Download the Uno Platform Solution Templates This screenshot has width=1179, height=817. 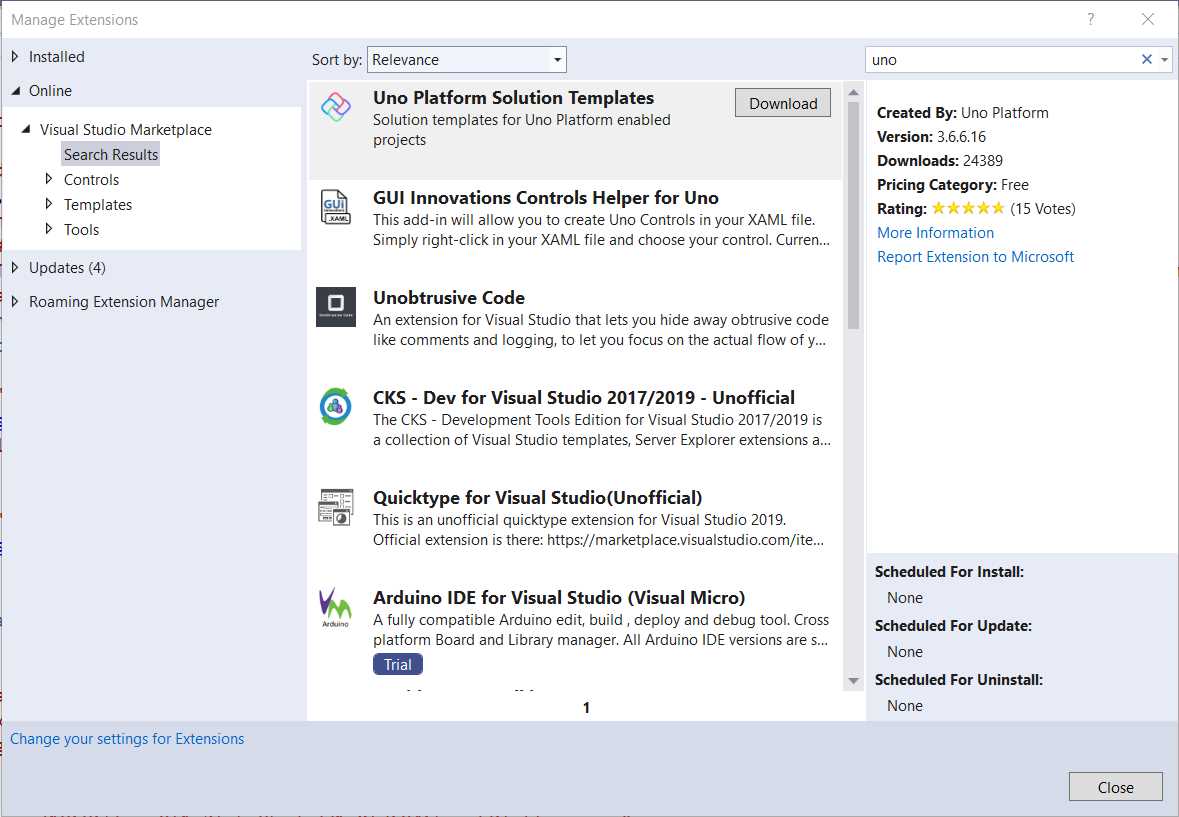click(782, 102)
